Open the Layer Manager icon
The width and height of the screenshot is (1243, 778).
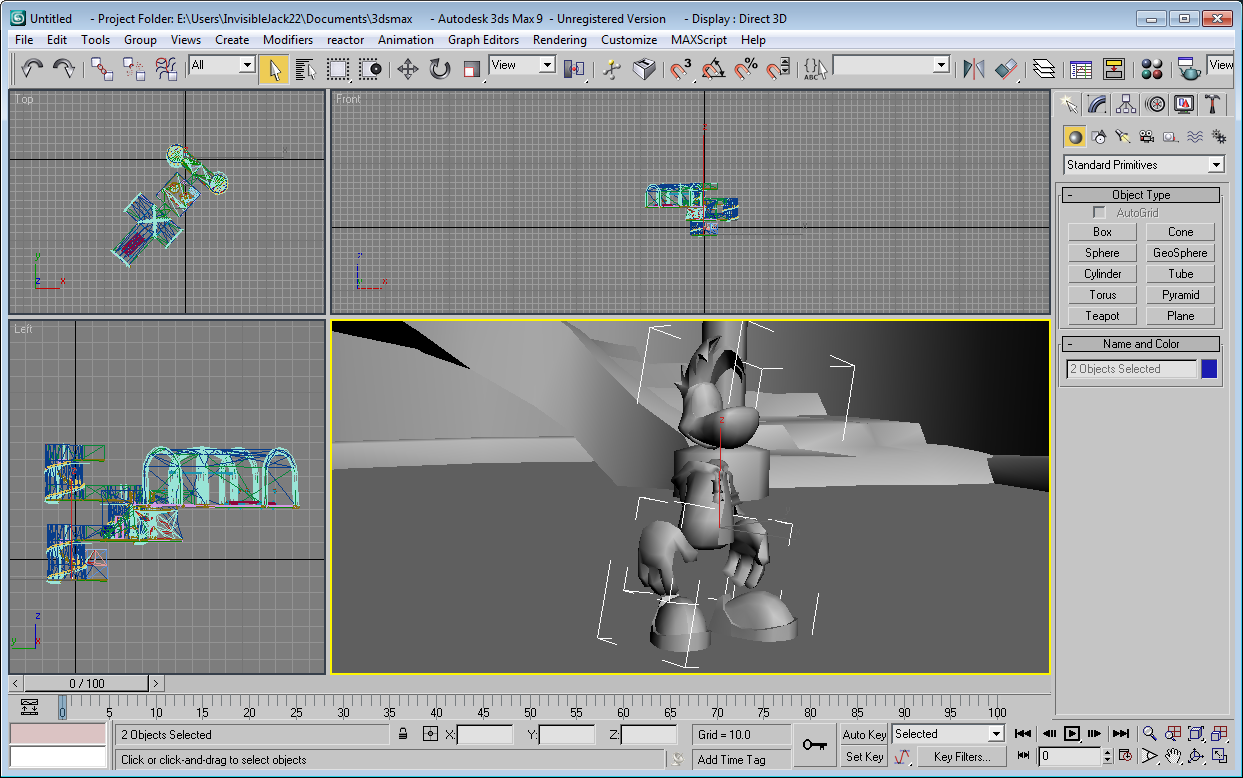pos(1044,68)
